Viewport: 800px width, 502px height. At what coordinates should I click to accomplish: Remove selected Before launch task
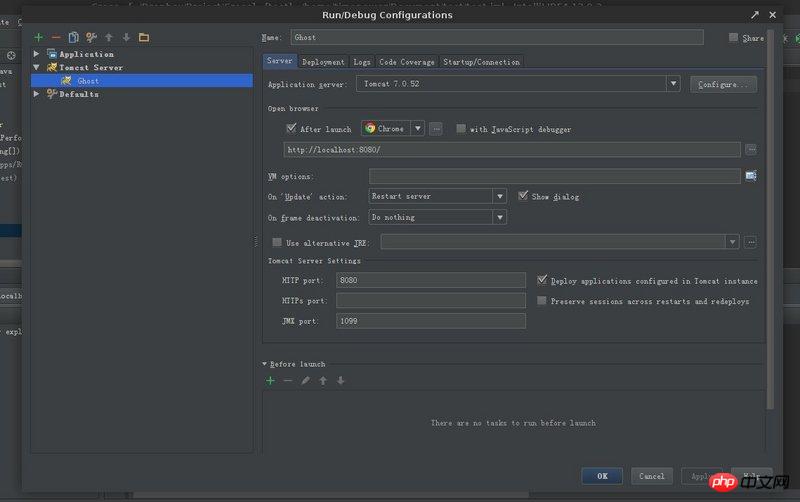tap(288, 381)
